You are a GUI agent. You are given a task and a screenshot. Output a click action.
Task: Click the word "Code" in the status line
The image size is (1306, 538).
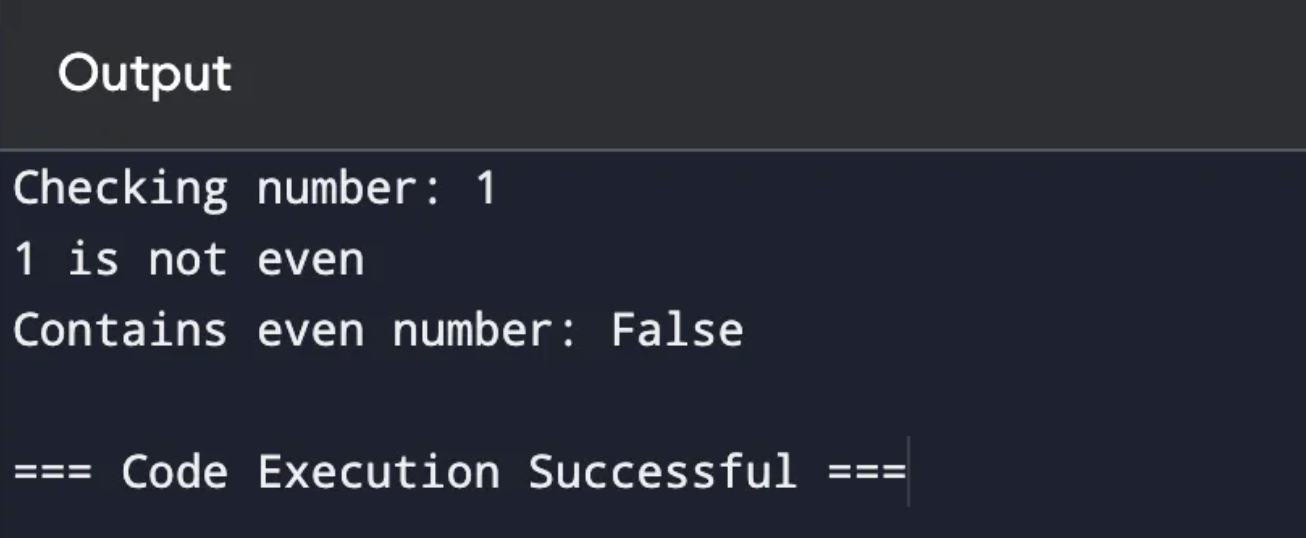coord(174,472)
